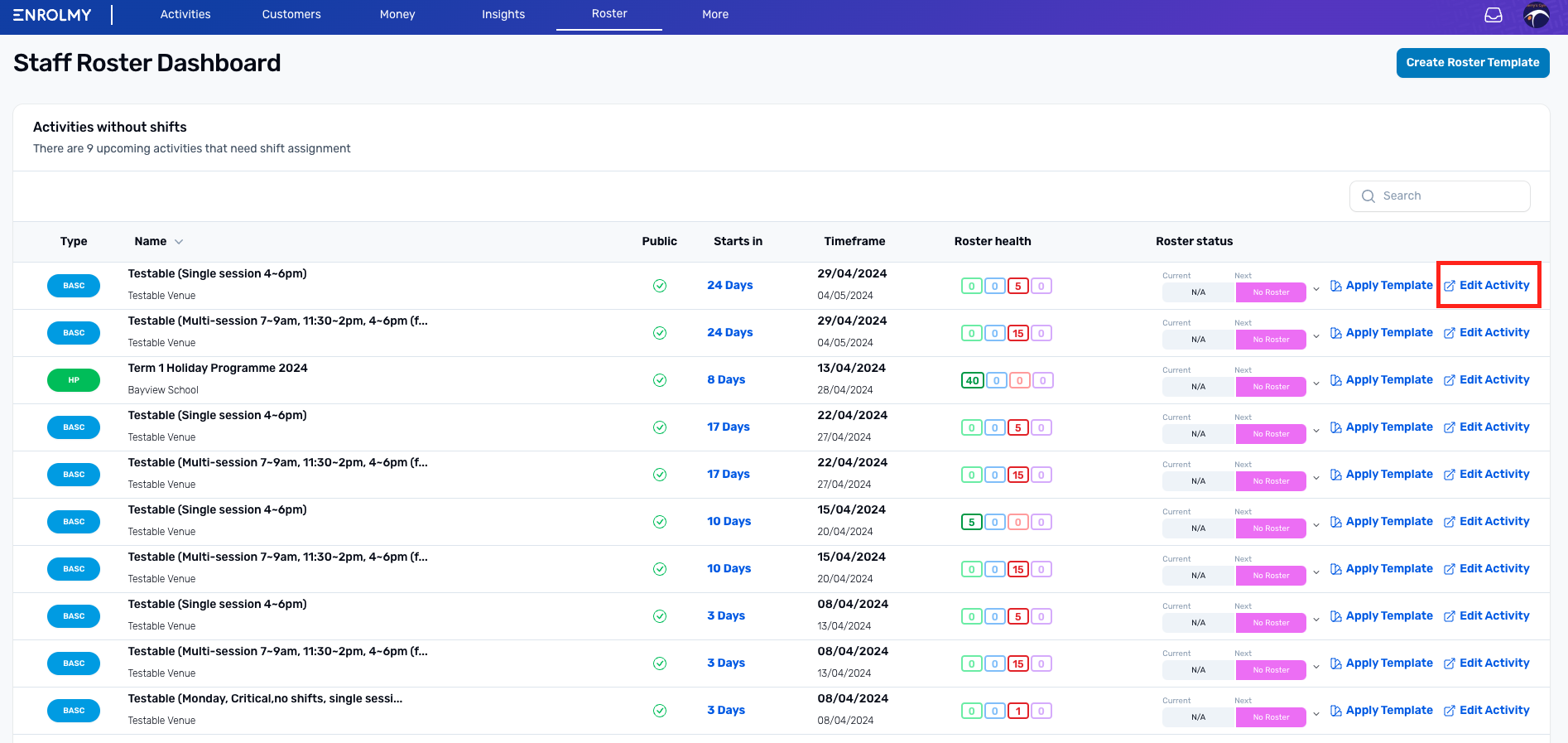This screenshot has width=1568, height=743.
Task: Click the Type column header
Action: pyautogui.click(x=74, y=242)
